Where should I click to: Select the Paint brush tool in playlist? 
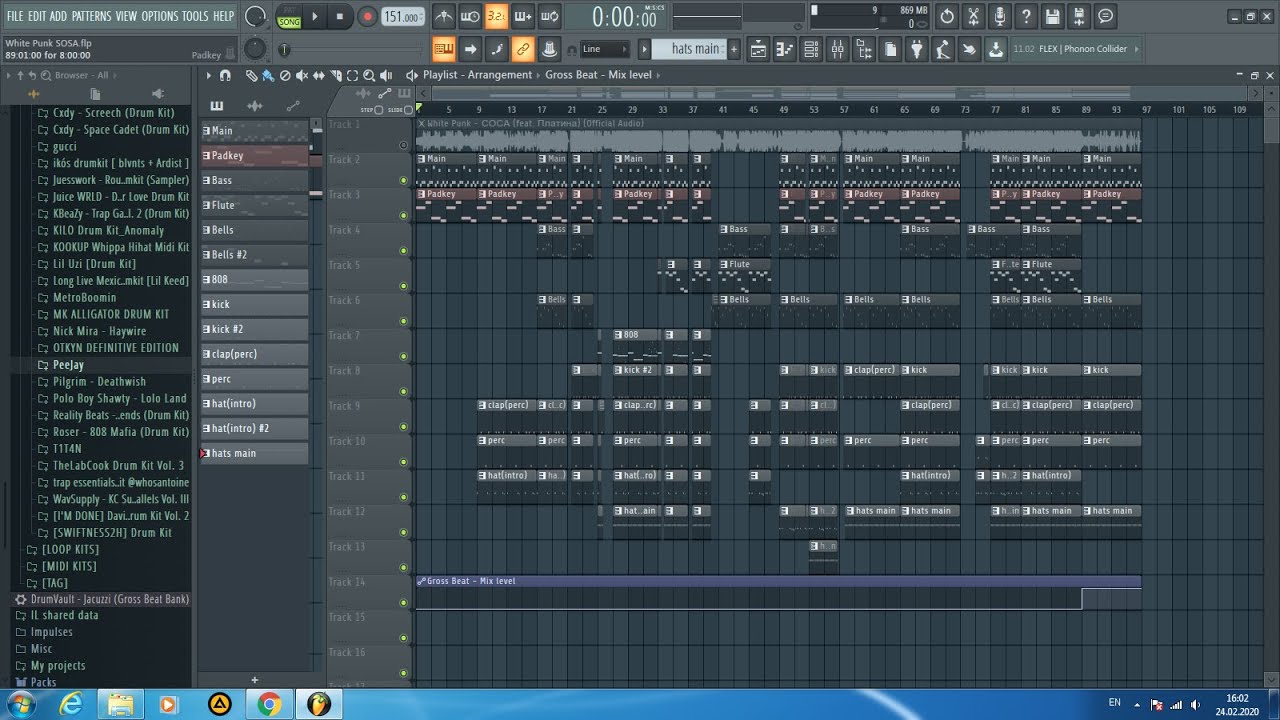268,76
